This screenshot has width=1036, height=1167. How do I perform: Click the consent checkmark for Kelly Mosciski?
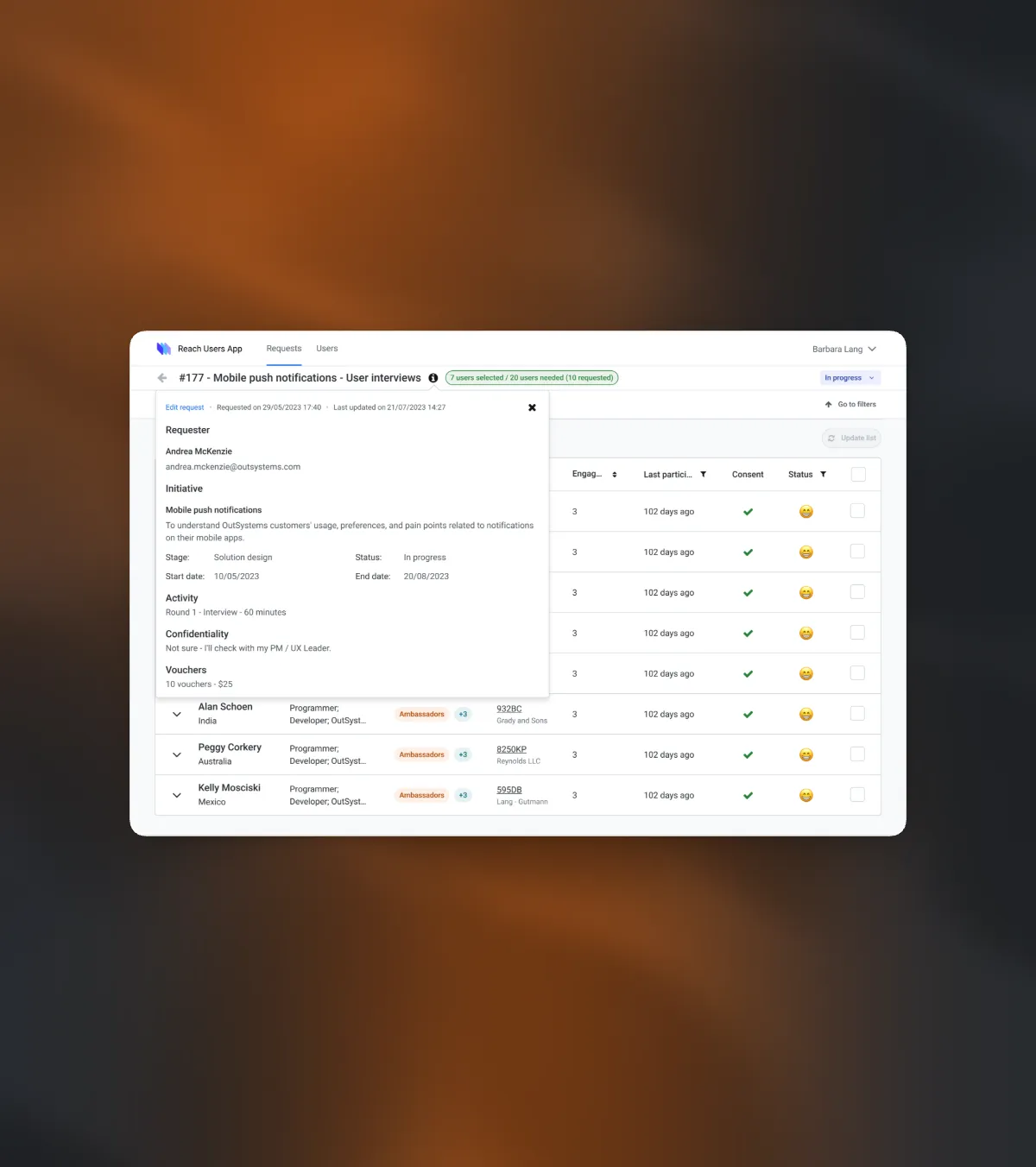click(x=749, y=796)
